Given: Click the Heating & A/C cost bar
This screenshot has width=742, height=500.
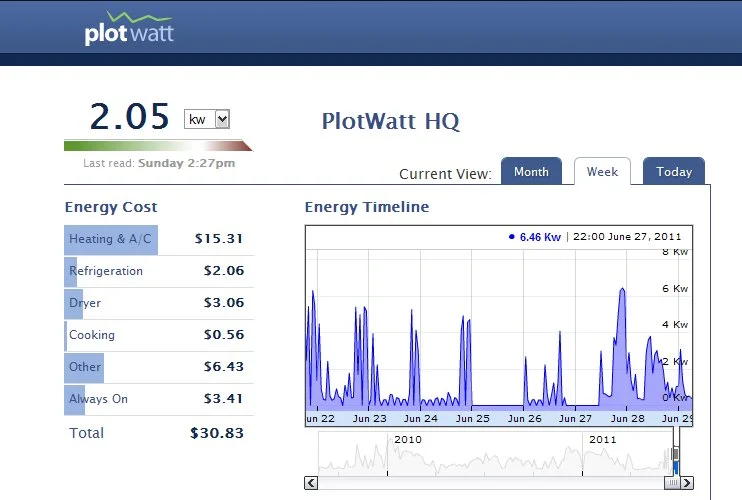Looking at the screenshot, I should (111, 240).
